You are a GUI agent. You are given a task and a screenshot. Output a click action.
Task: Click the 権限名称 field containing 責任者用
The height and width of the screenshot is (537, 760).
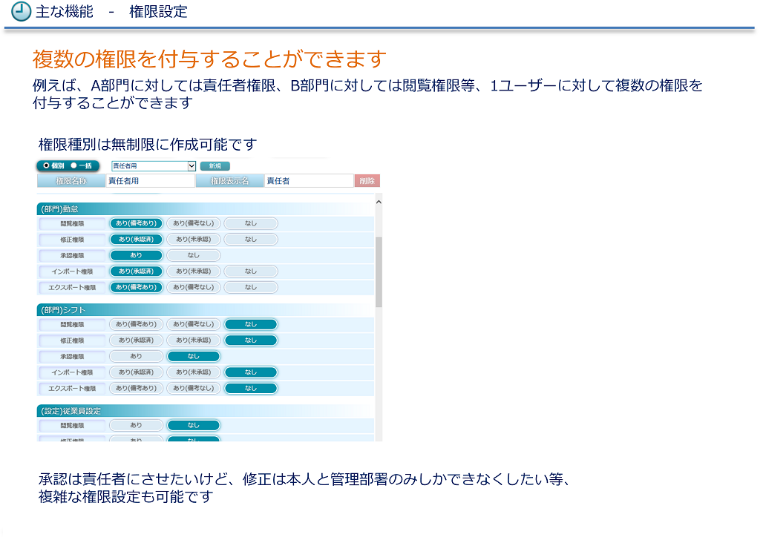point(150,181)
